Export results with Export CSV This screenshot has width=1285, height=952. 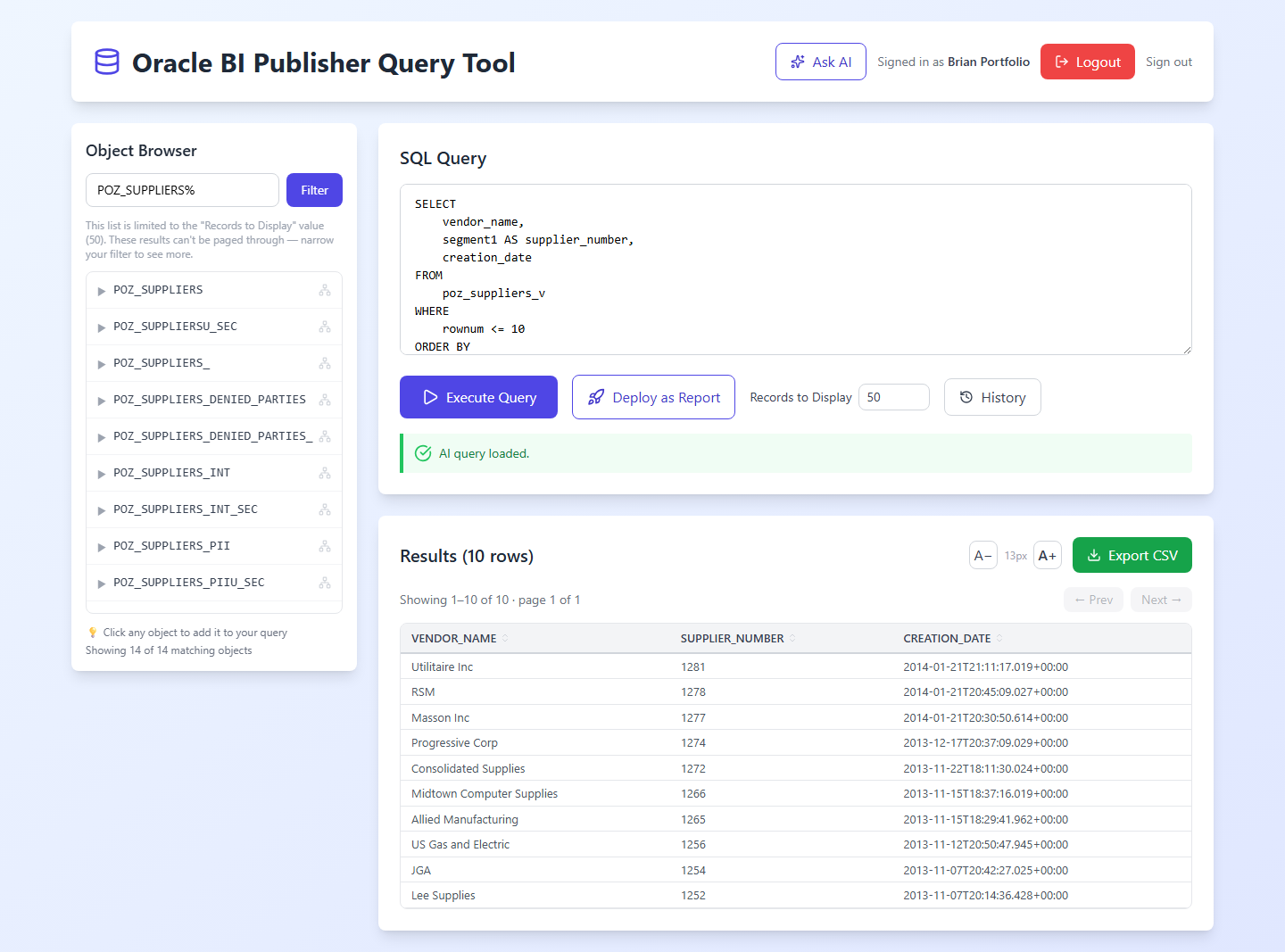coord(1132,555)
